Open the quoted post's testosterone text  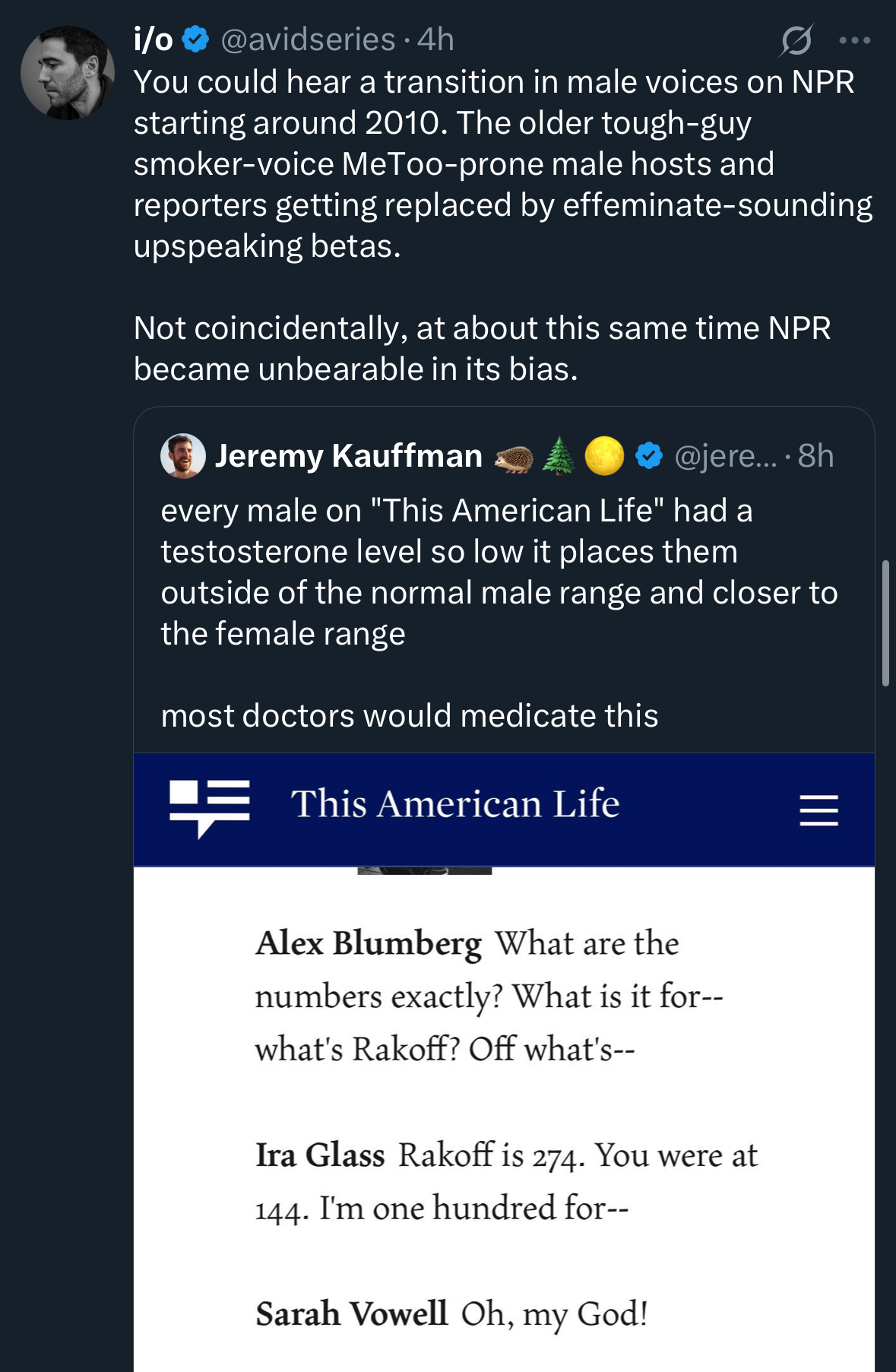tap(498, 572)
